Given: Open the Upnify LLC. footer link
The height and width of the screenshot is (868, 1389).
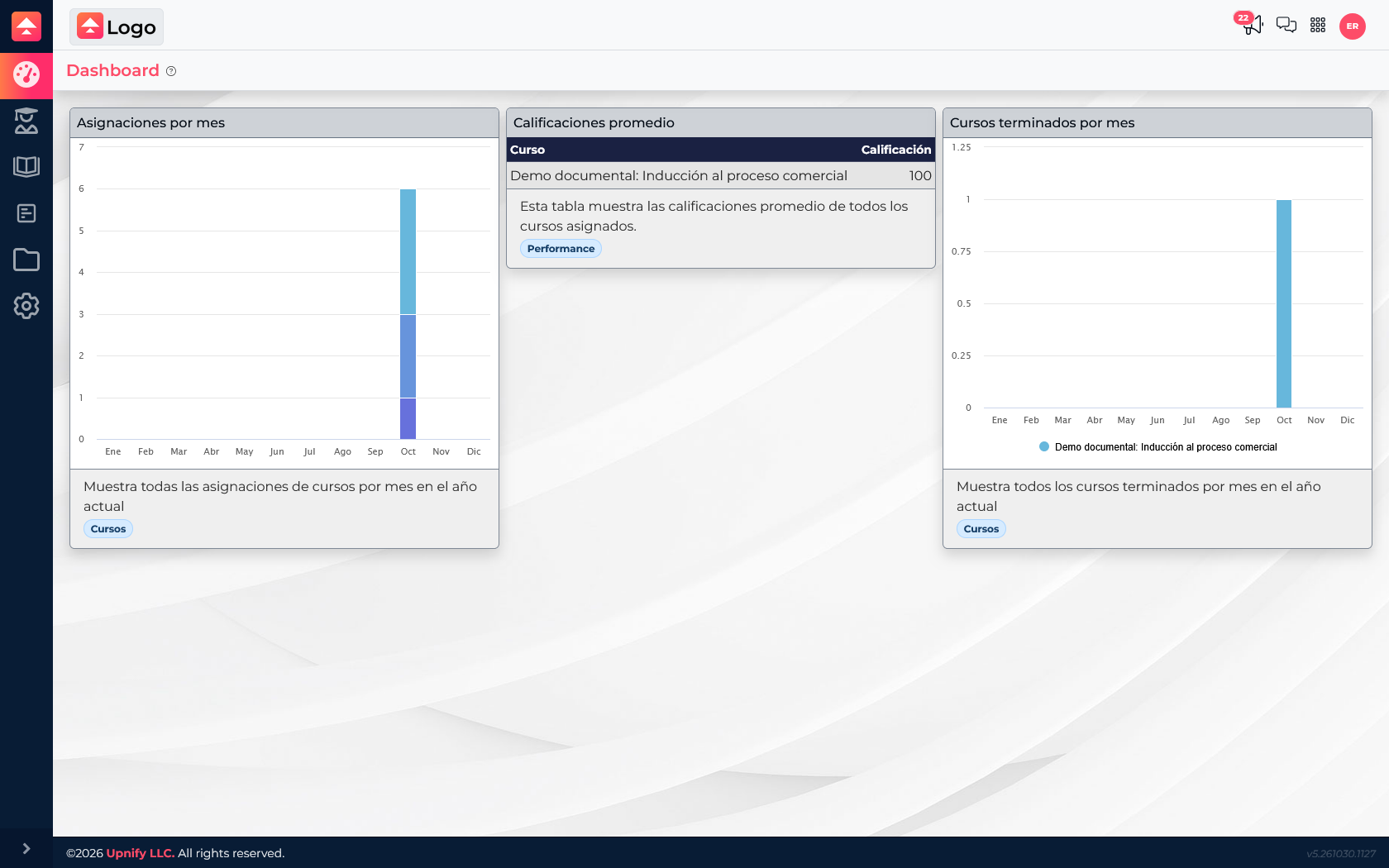Looking at the screenshot, I should 141,853.
